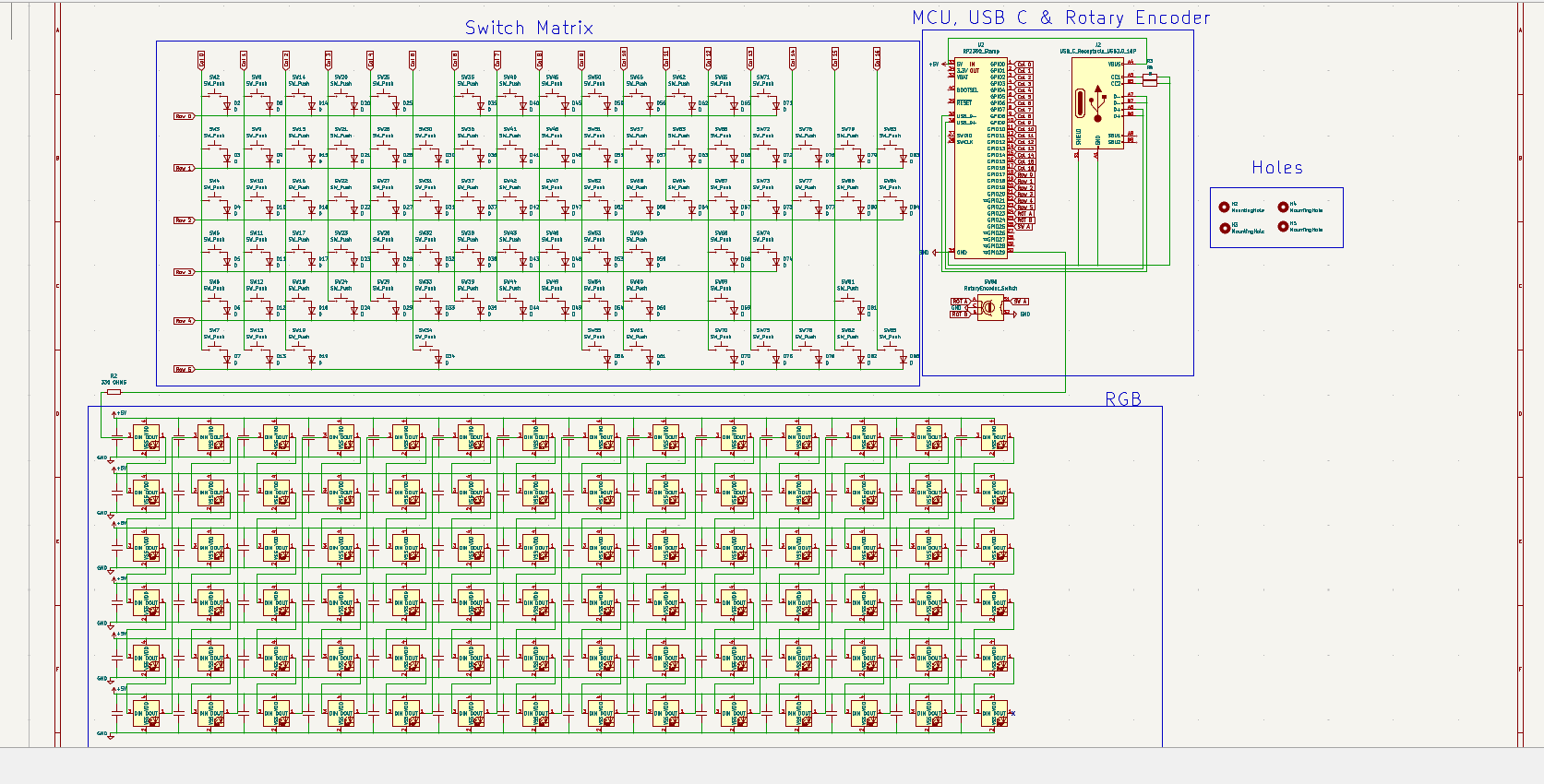Click the GND symbol below first RGB row
The image size is (1544, 784).
(103, 457)
